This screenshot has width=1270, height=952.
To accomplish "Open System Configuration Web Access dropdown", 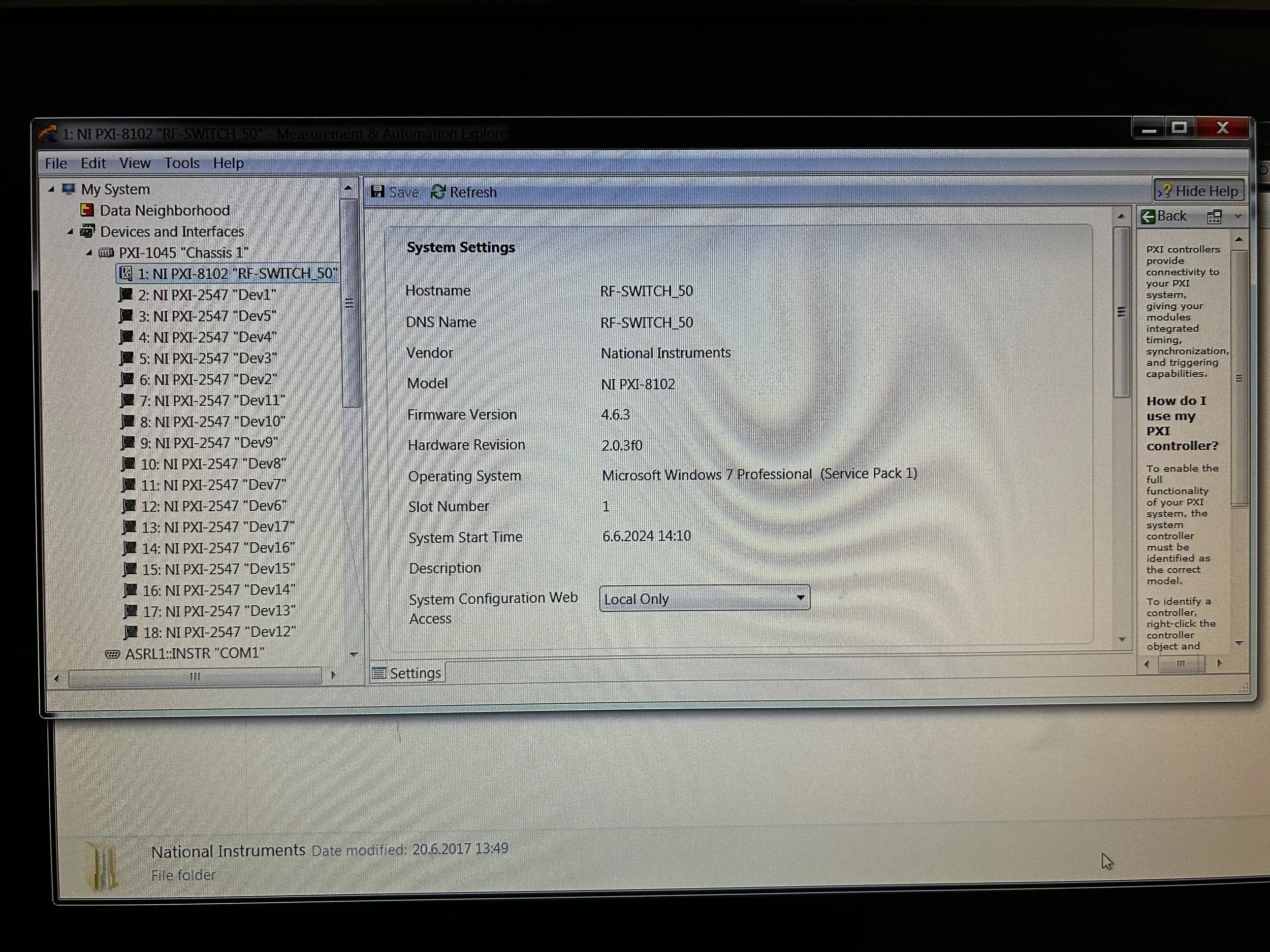I will (x=800, y=598).
